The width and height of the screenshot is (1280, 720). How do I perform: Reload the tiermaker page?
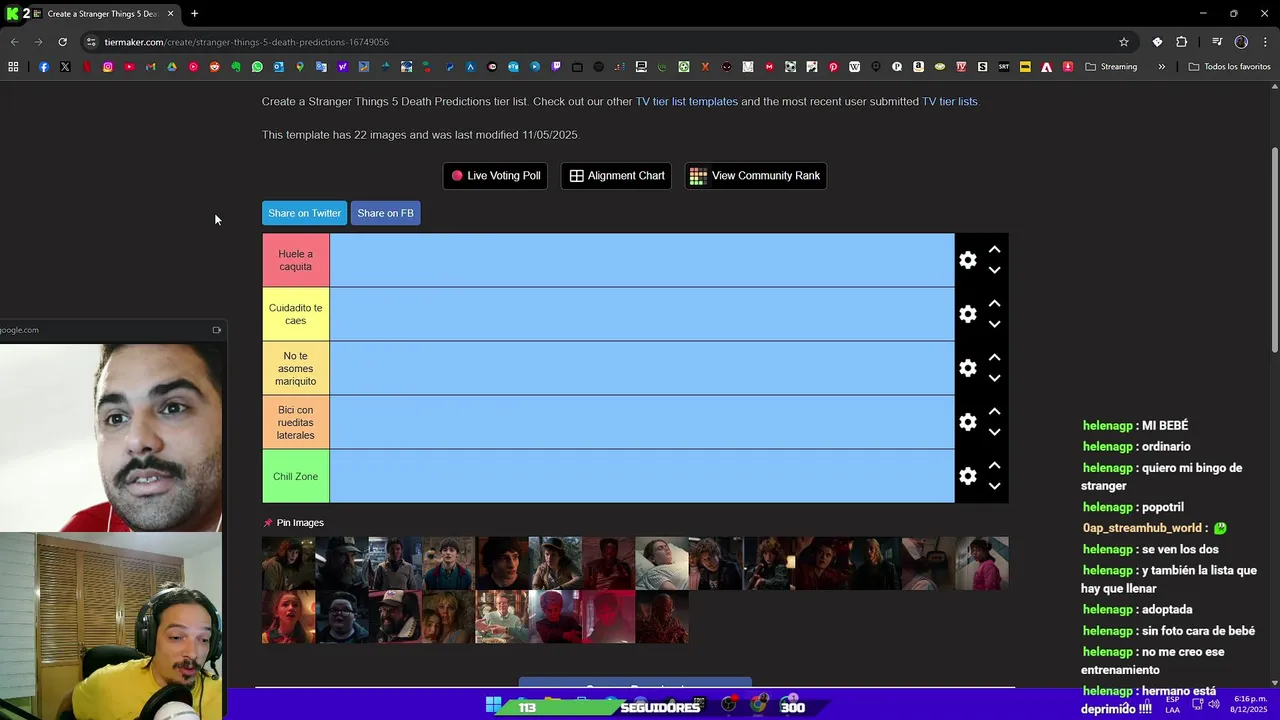[x=62, y=42]
